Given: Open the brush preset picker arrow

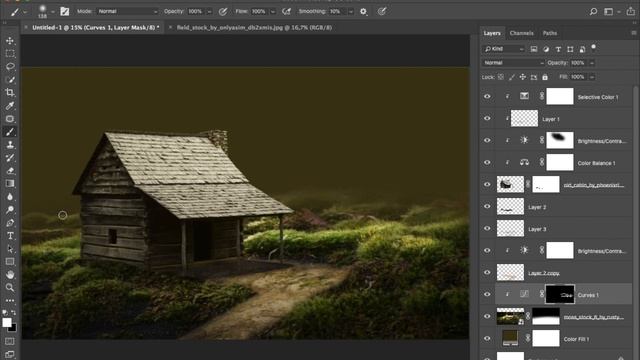Looking at the screenshot, I should [x=53, y=11].
